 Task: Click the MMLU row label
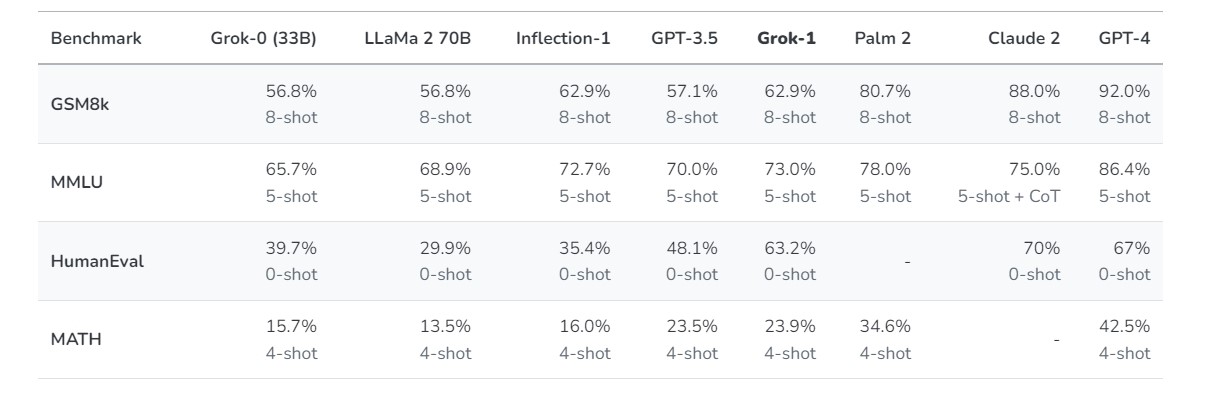click(75, 183)
